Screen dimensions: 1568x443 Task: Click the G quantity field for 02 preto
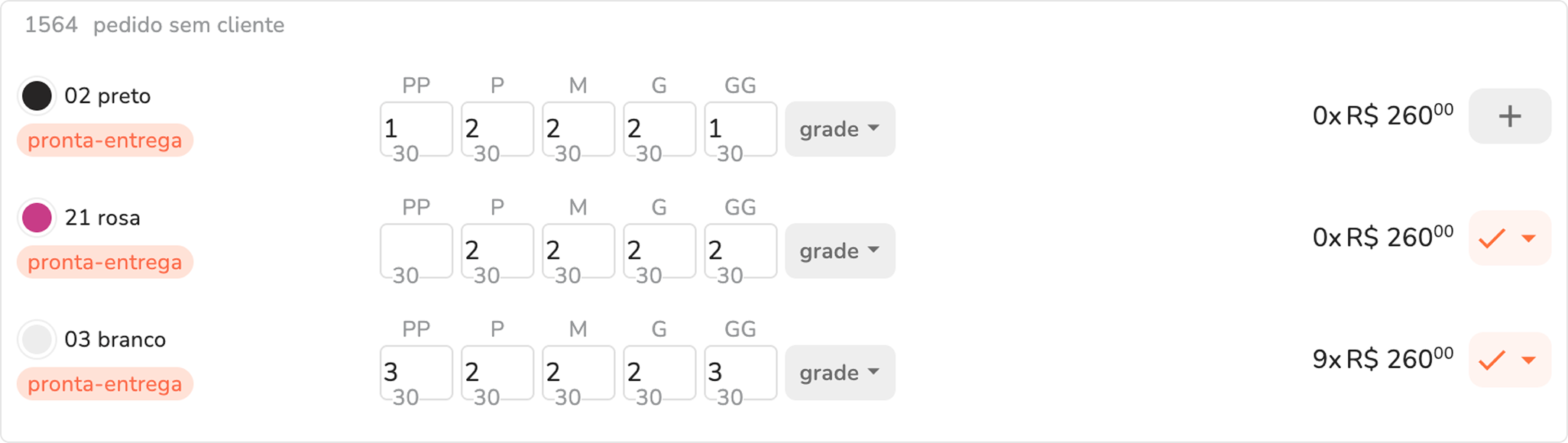pyautogui.click(x=659, y=129)
